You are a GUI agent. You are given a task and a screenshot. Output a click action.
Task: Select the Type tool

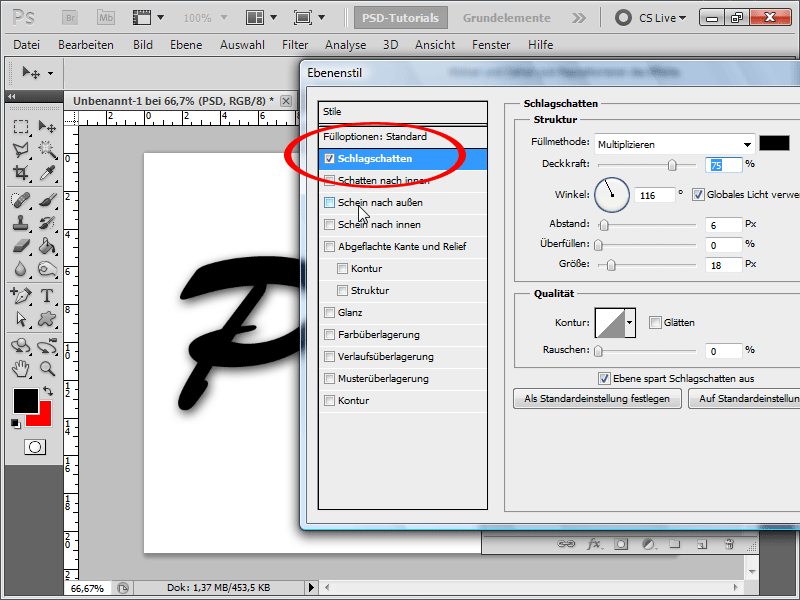click(47, 295)
